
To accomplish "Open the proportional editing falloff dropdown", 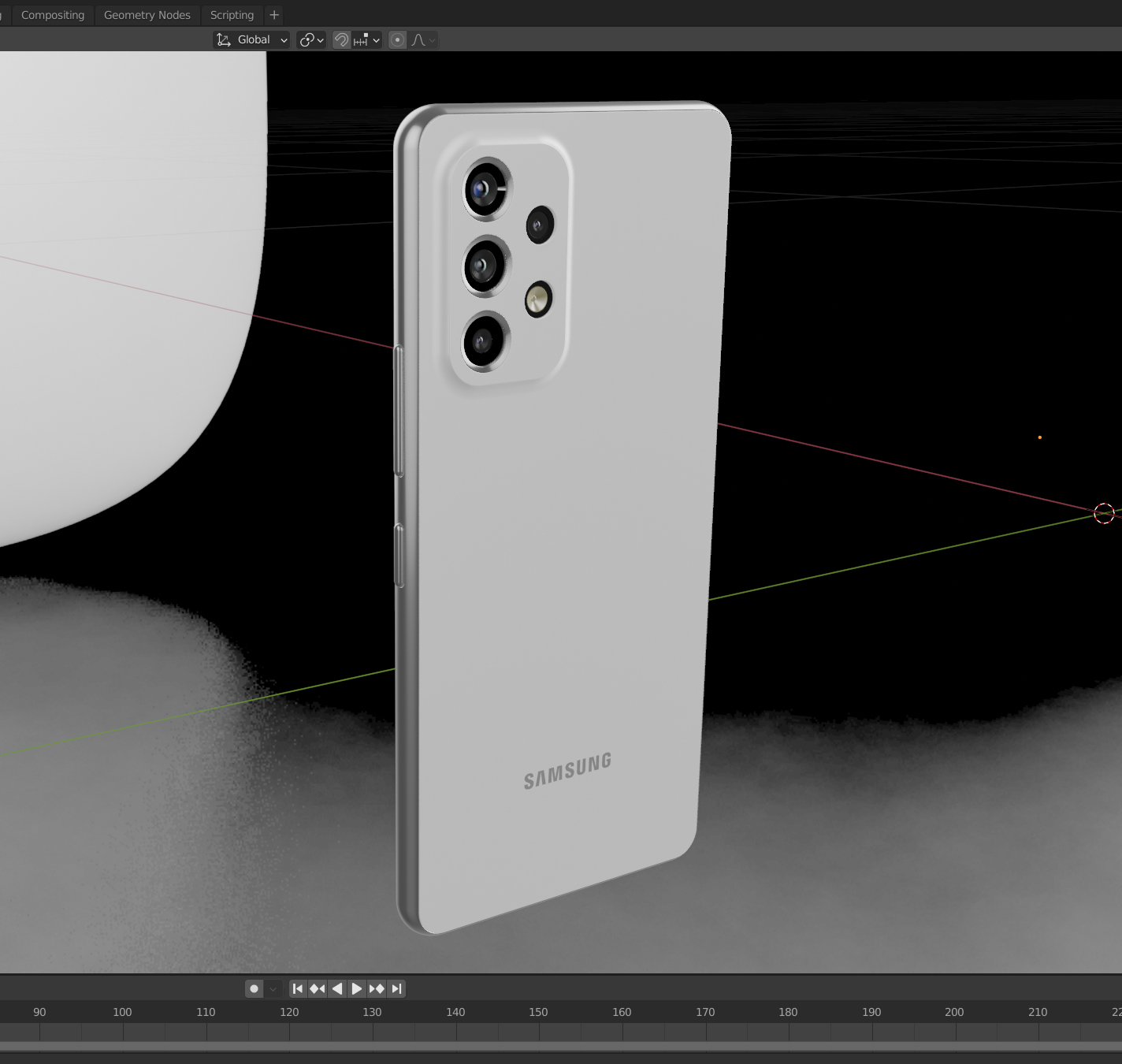I will (x=423, y=39).
